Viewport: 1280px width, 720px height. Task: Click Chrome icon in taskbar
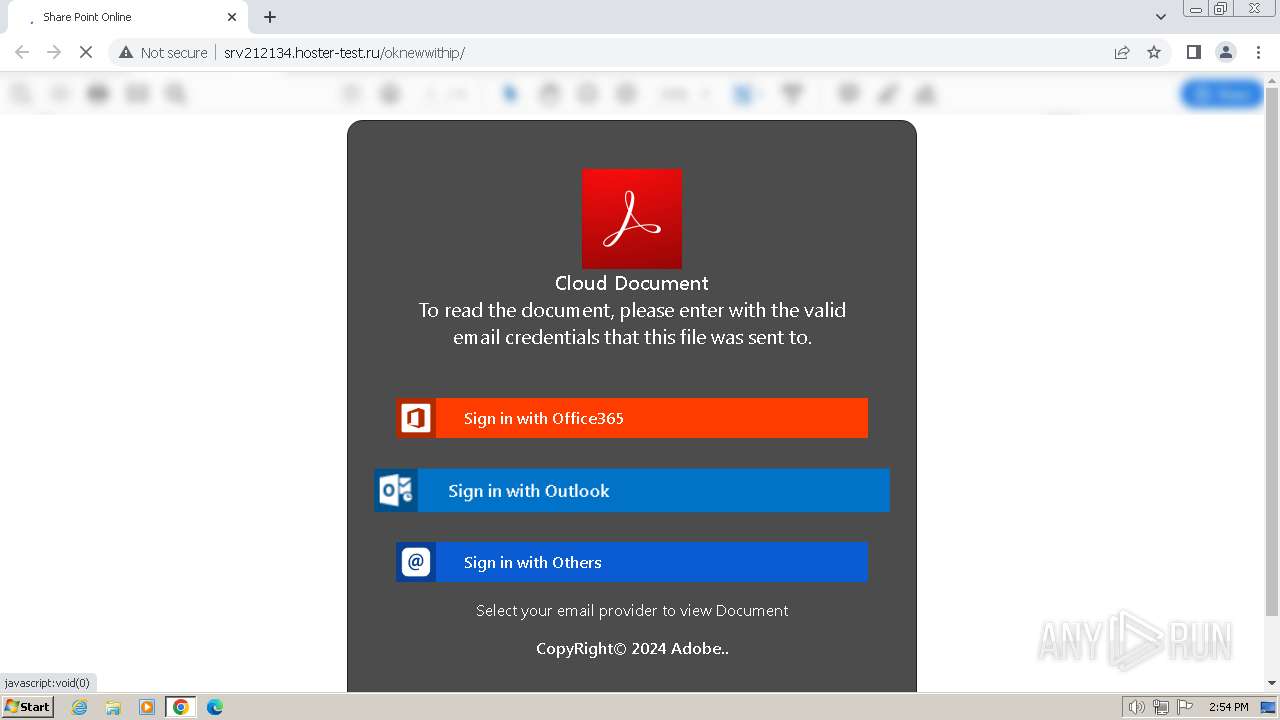tap(181, 707)
